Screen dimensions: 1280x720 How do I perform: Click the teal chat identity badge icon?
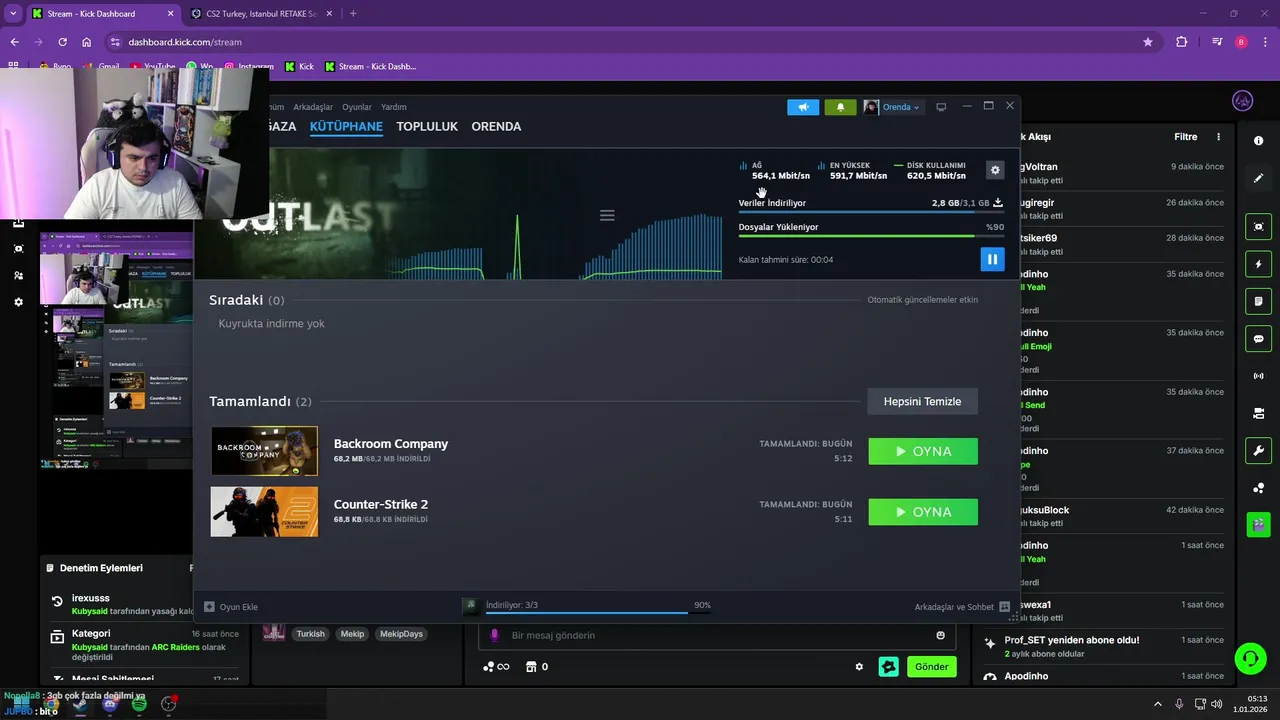888,667
